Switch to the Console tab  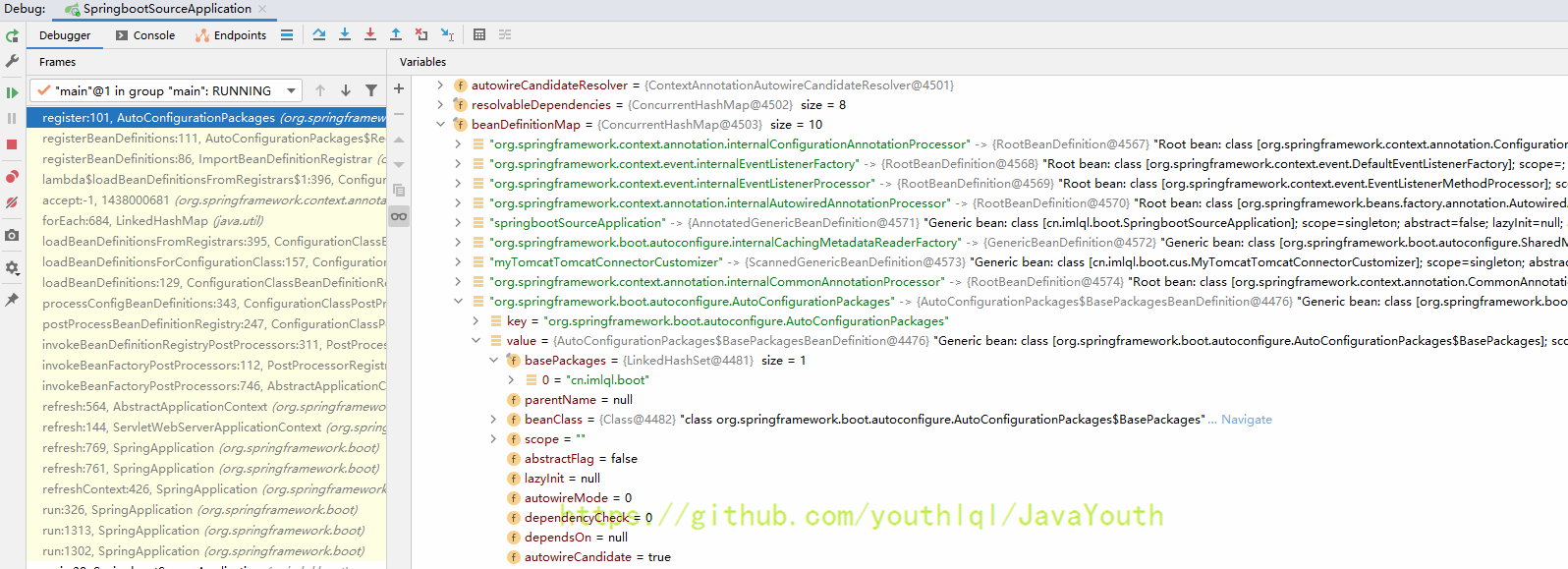pyautogui.click(x=145, y=35)
